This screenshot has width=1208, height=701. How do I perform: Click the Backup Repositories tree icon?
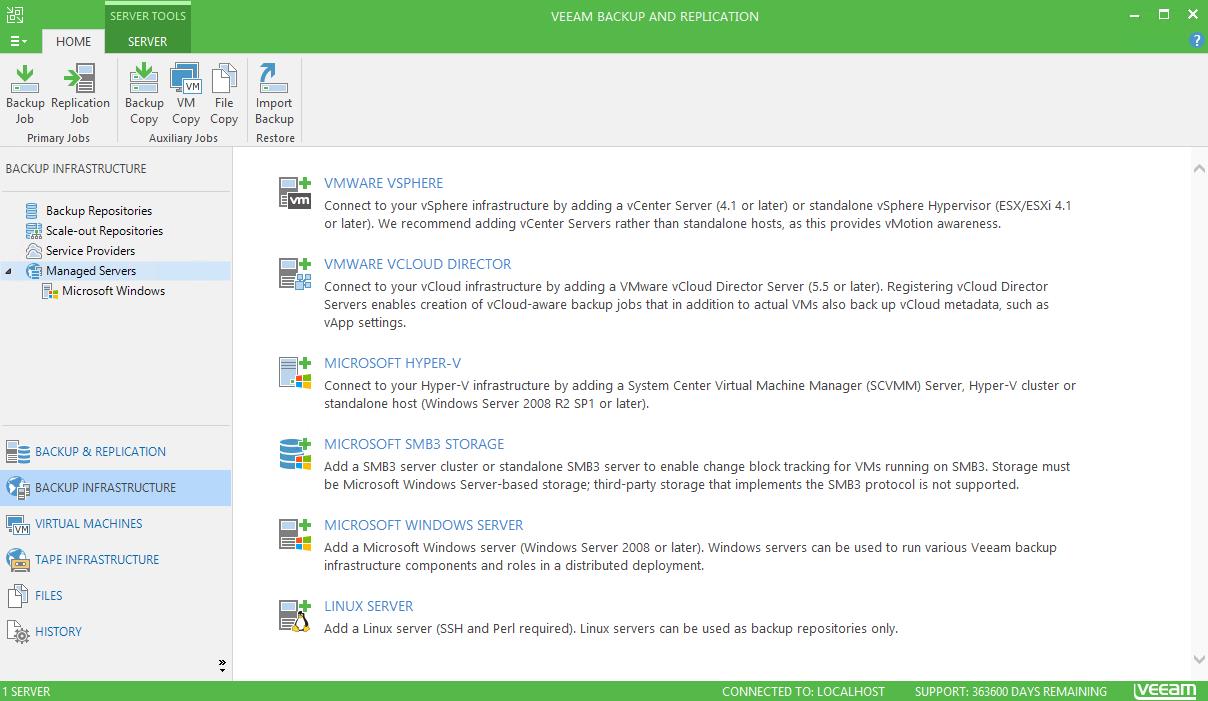point(33,211)
